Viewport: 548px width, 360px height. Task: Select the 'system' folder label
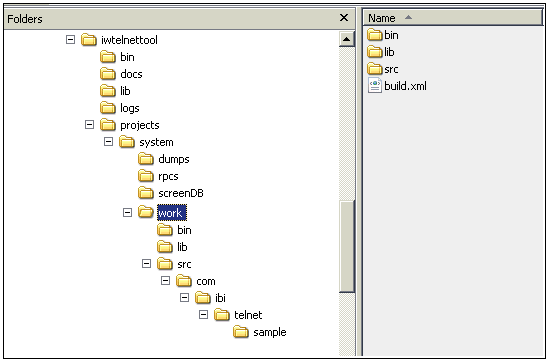coord(156,143)
